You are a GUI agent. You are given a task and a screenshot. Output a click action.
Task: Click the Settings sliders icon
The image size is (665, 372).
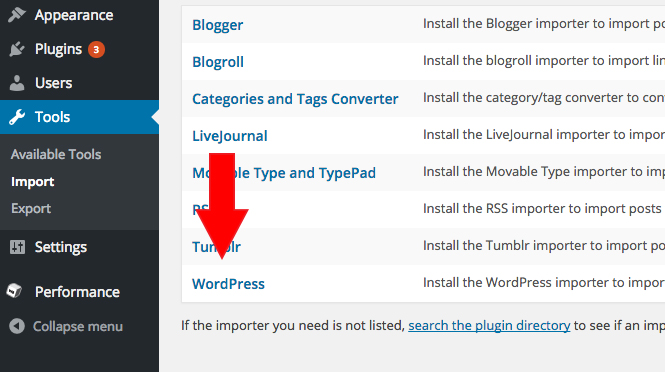[x=17, y=247]
